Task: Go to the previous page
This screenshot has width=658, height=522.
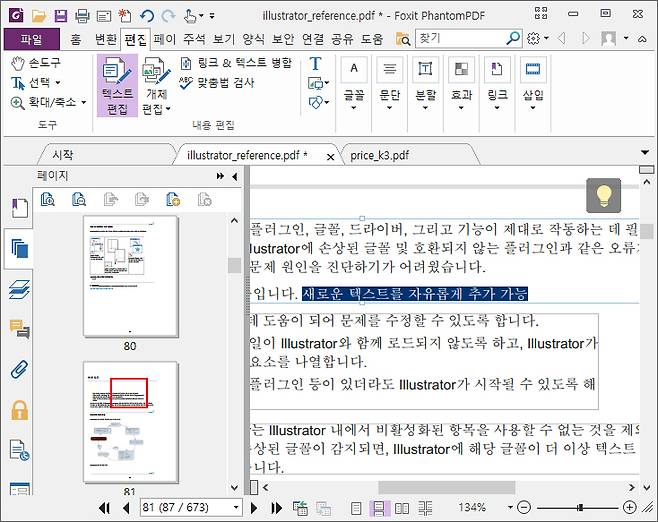Action: [126, 508]
